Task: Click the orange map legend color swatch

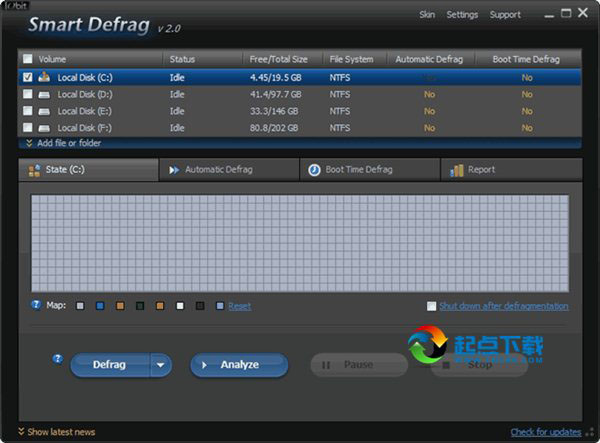Action: click(x=119, y=306)
